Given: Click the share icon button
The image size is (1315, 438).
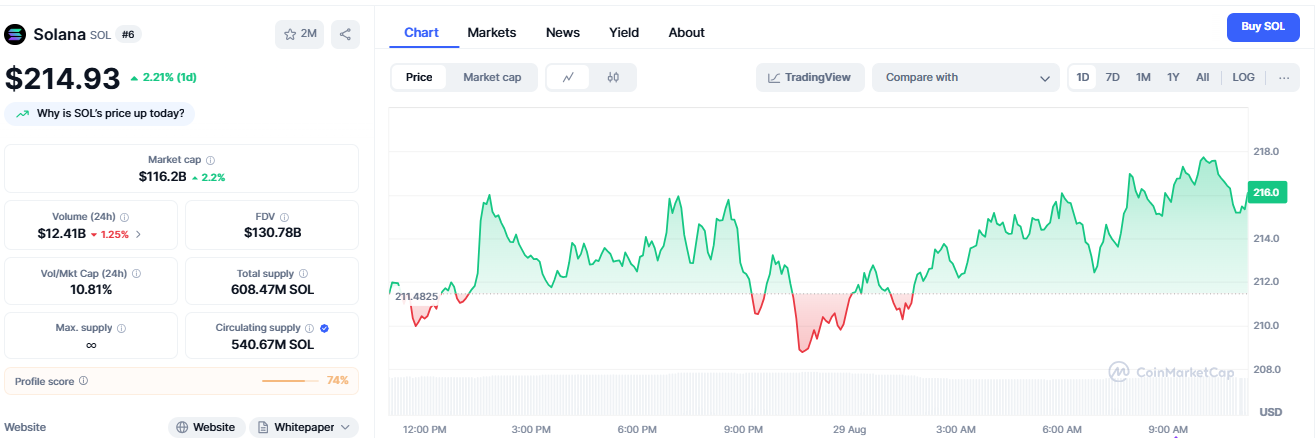Looking at the screenshot, I should point(345,34).
